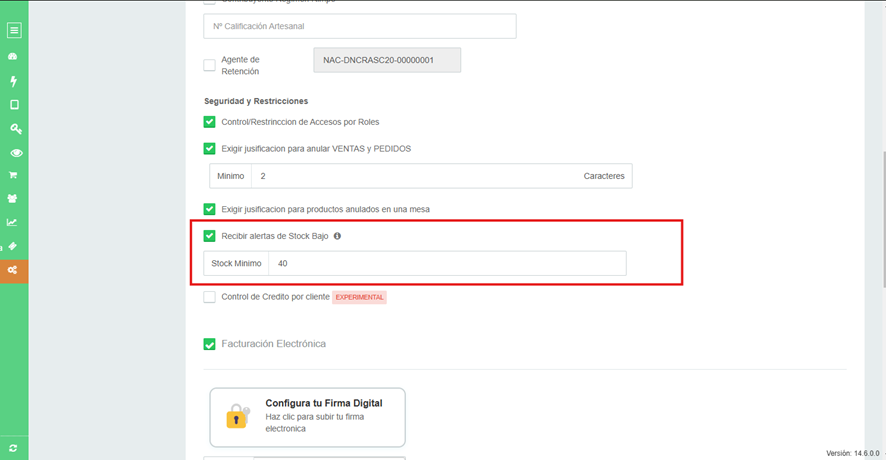Click the yellow padlock signature icon

(238, 416)
